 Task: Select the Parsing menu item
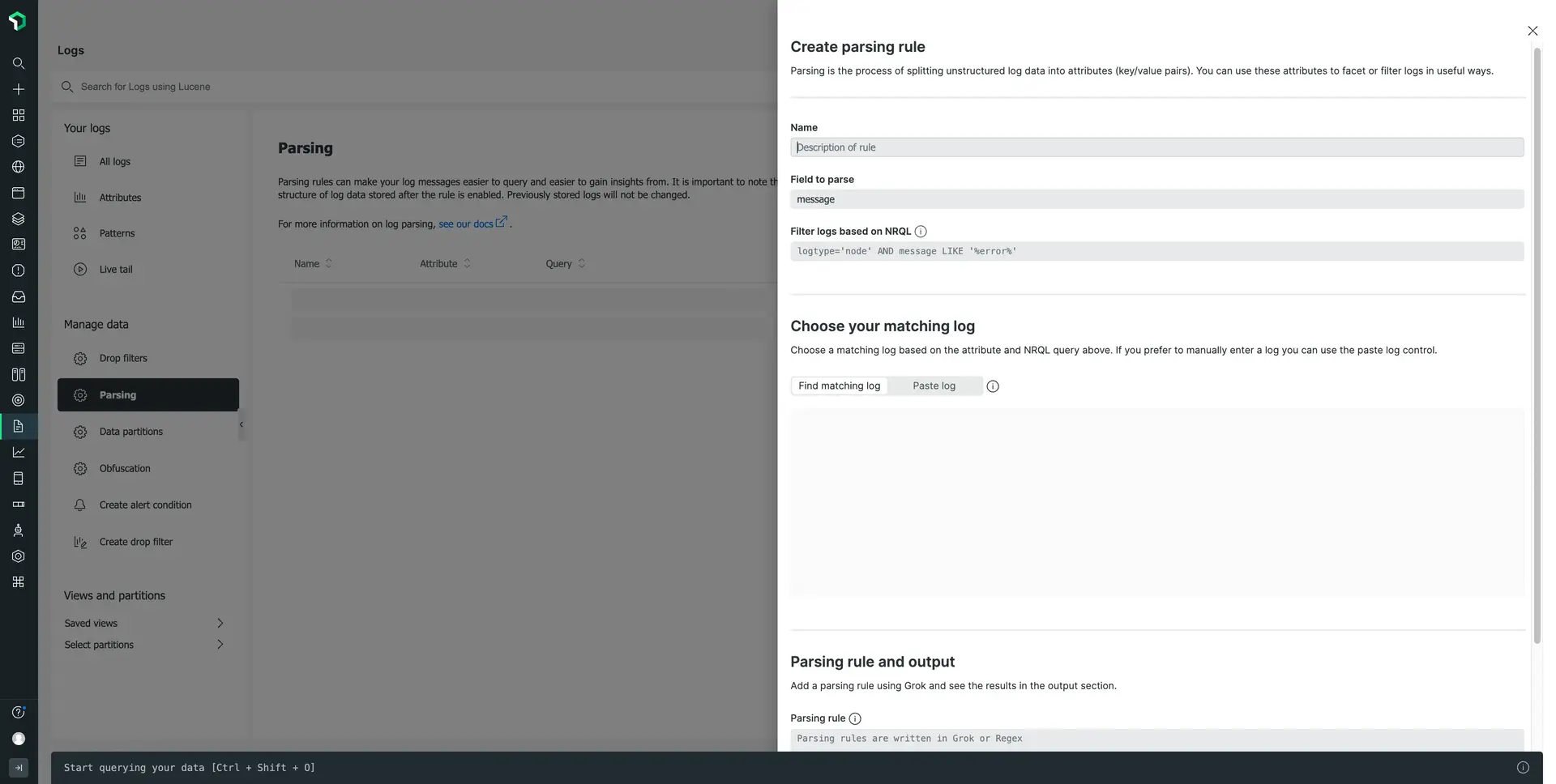148,394
